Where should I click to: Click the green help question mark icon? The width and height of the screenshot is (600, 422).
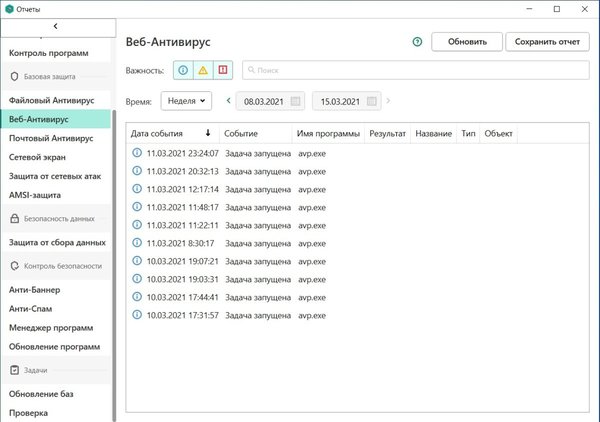pyautogui.click(x=416, y=42)
